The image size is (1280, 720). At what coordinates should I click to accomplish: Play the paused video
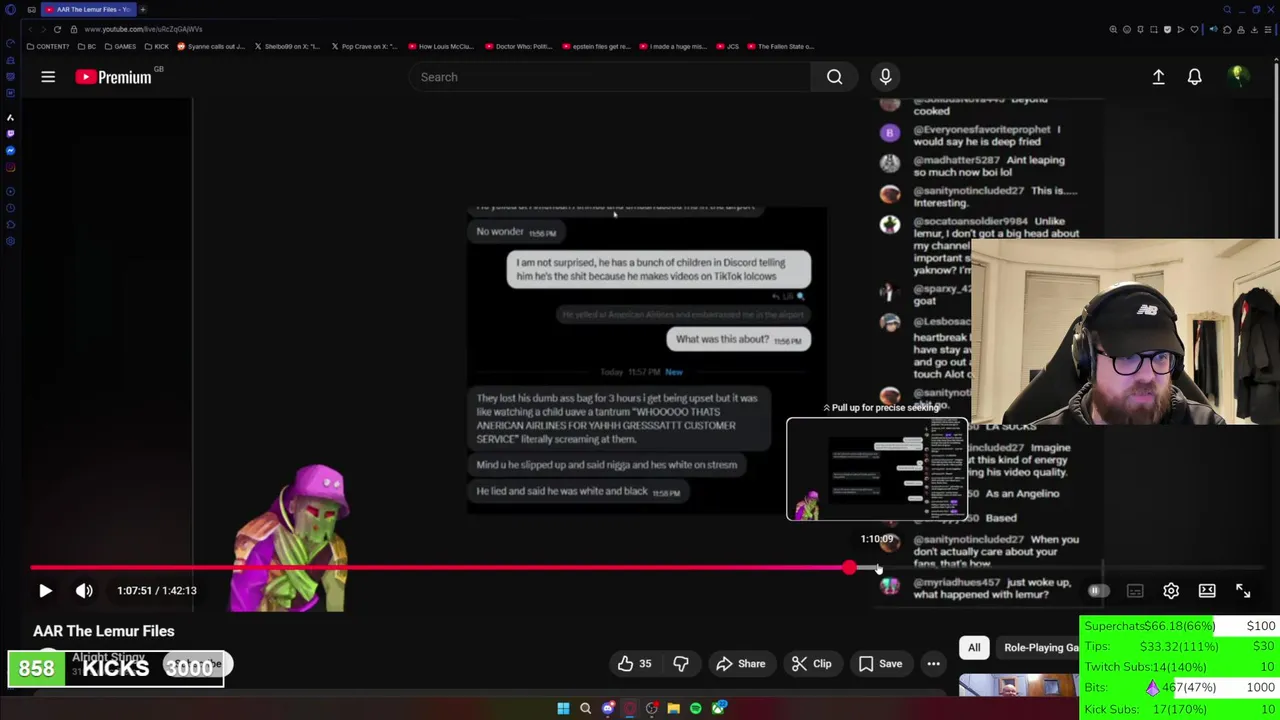point(45,590)
